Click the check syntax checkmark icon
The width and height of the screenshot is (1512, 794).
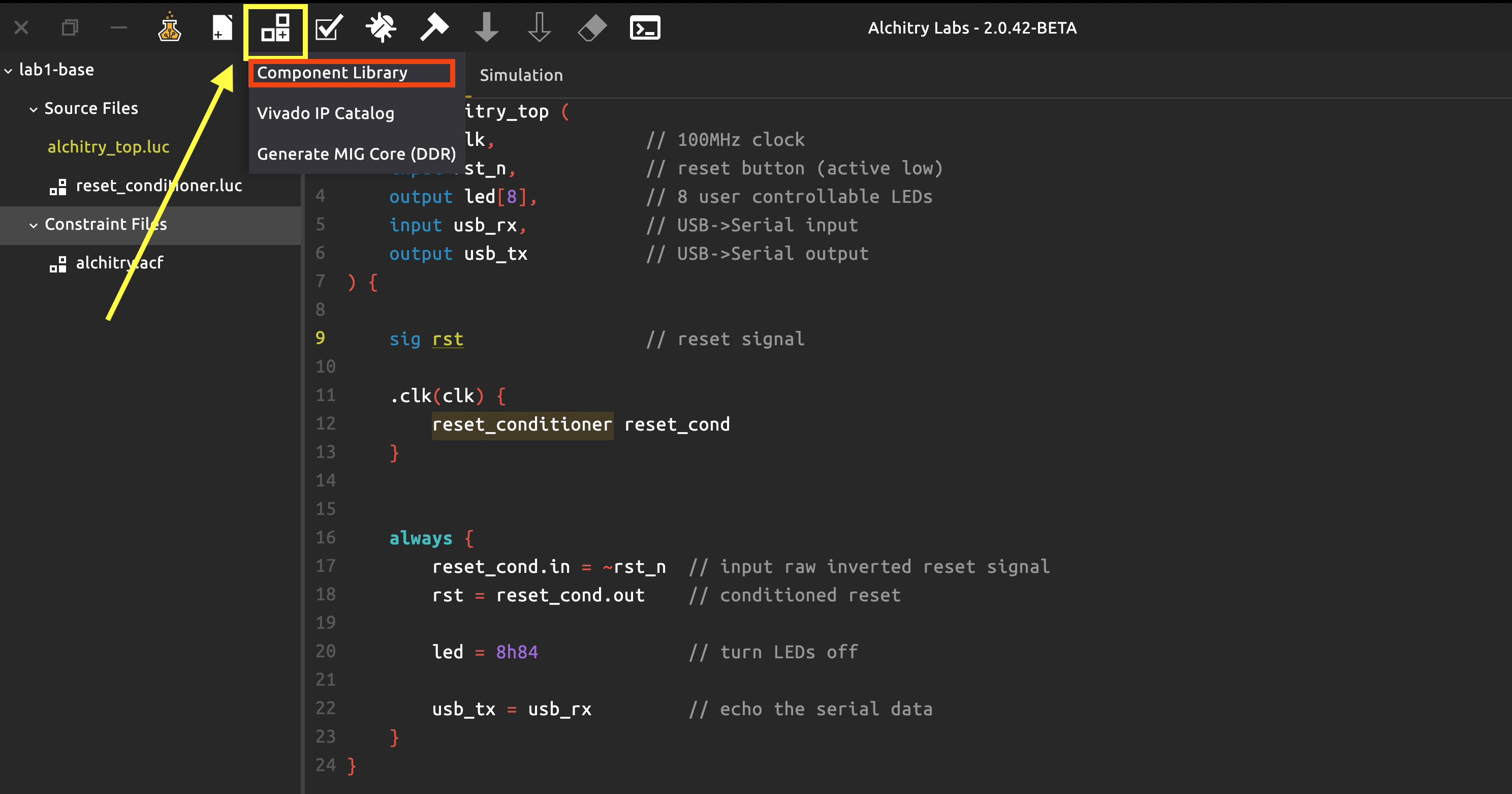[328, 27]
